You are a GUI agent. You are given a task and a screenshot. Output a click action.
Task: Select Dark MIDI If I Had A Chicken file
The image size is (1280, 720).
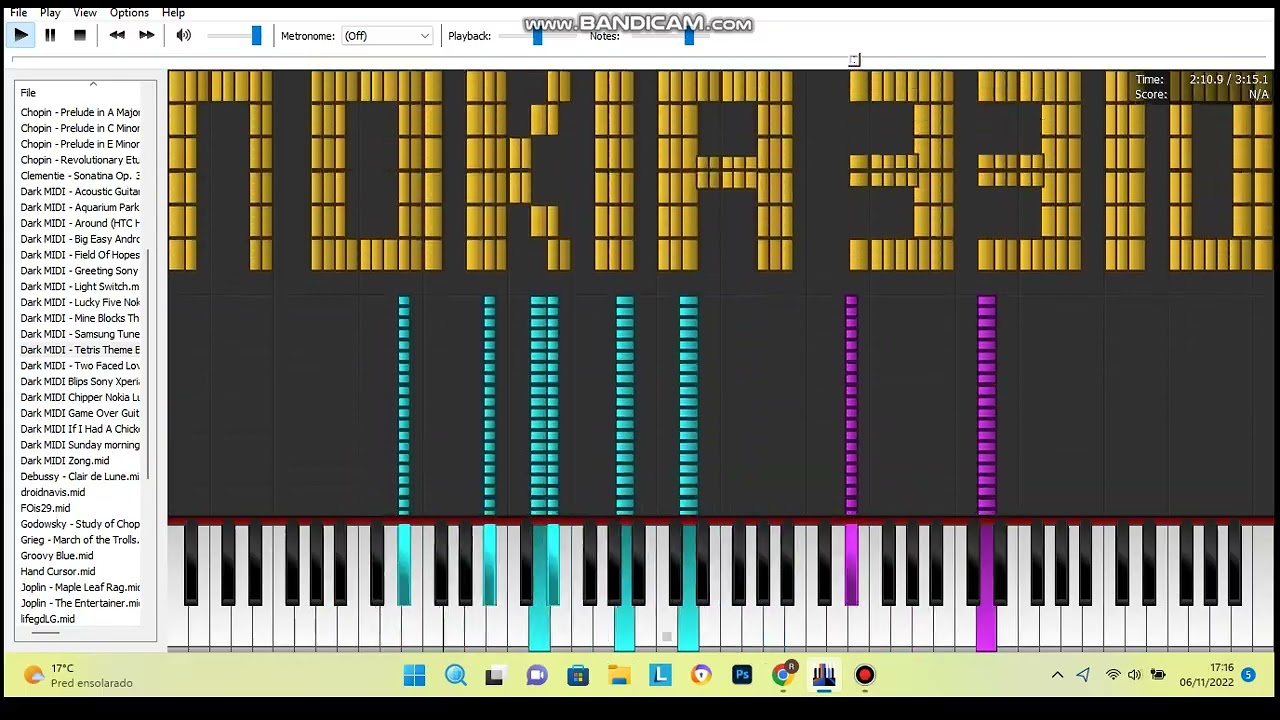tap(80, 429)
